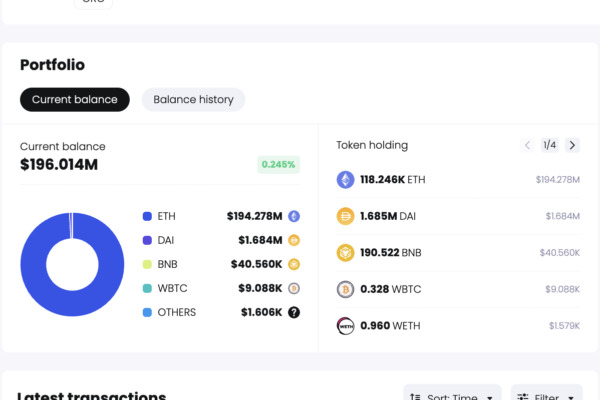Screen dimensions: 600x400
Task: Click the $1.684M value in Token holding
Action: 562,216
